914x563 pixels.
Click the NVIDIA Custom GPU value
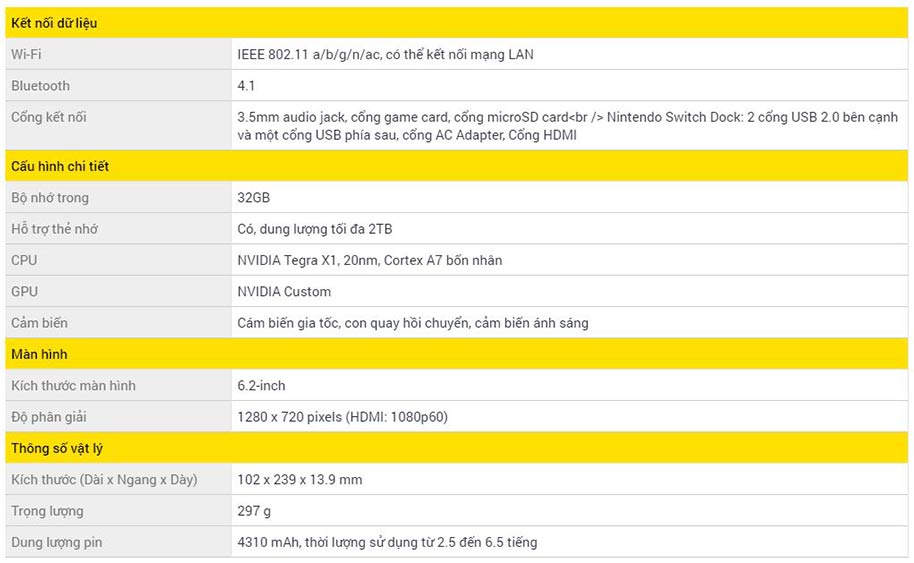284,292
